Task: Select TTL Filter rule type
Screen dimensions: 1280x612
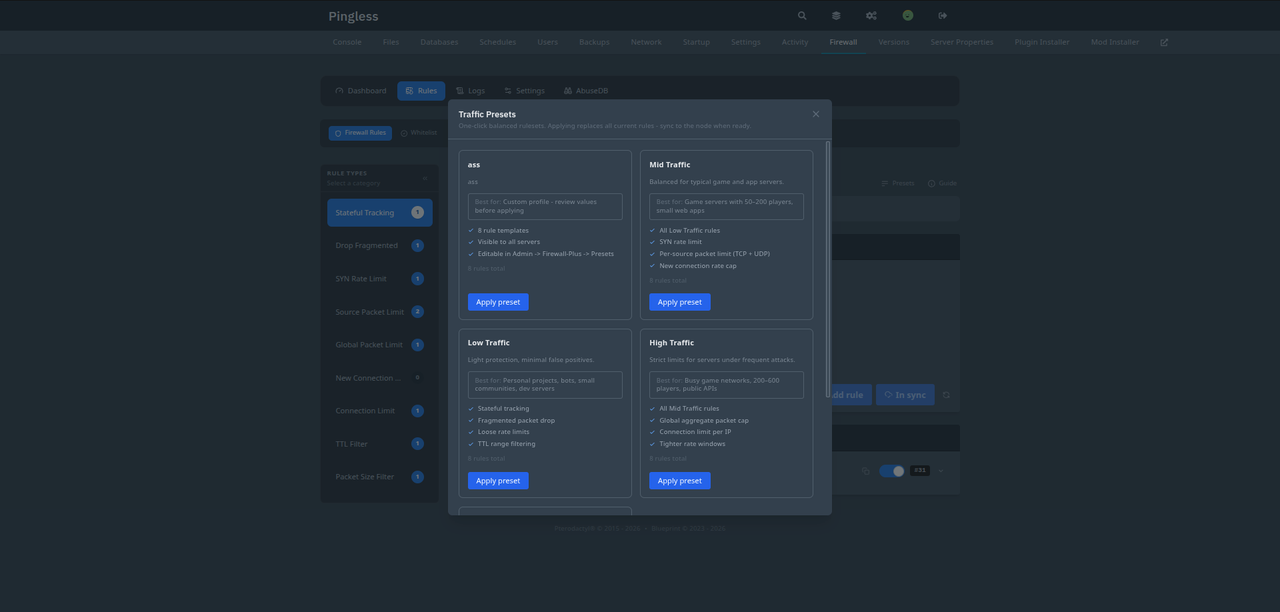Action: [x=380, y=444]
